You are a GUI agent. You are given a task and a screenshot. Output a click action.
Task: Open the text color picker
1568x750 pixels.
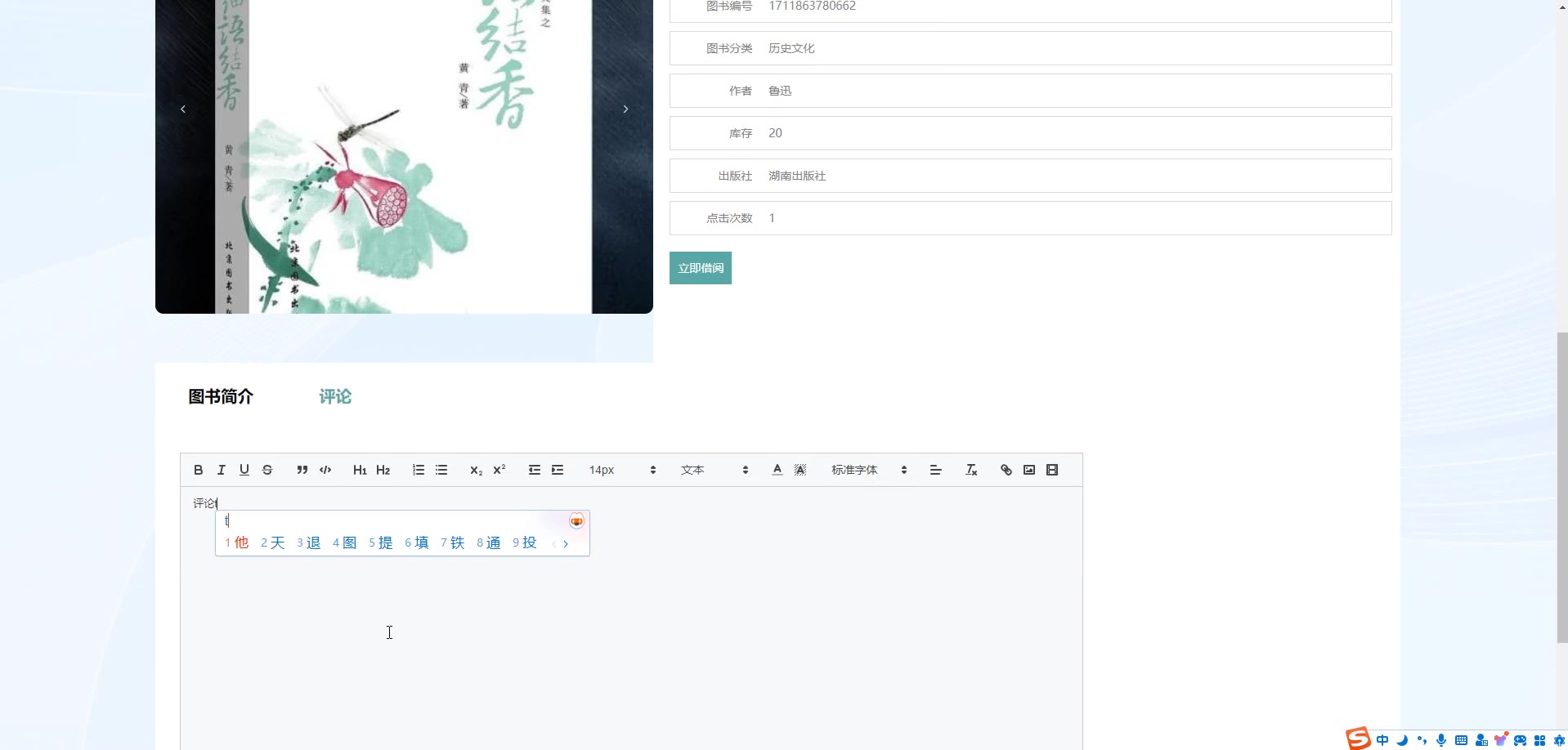[x=777, y=470]
